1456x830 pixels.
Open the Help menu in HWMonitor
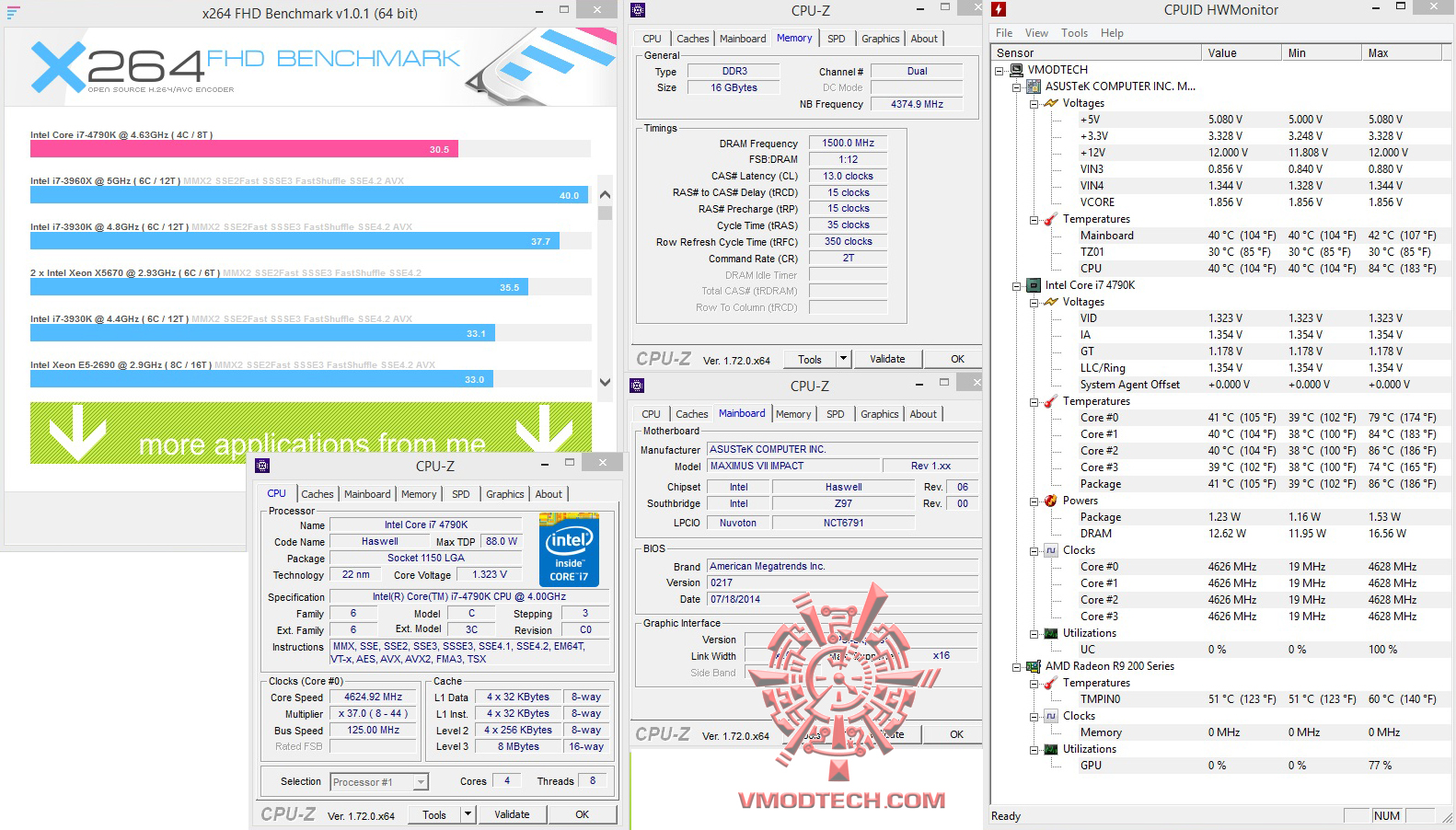point(1112,33)
